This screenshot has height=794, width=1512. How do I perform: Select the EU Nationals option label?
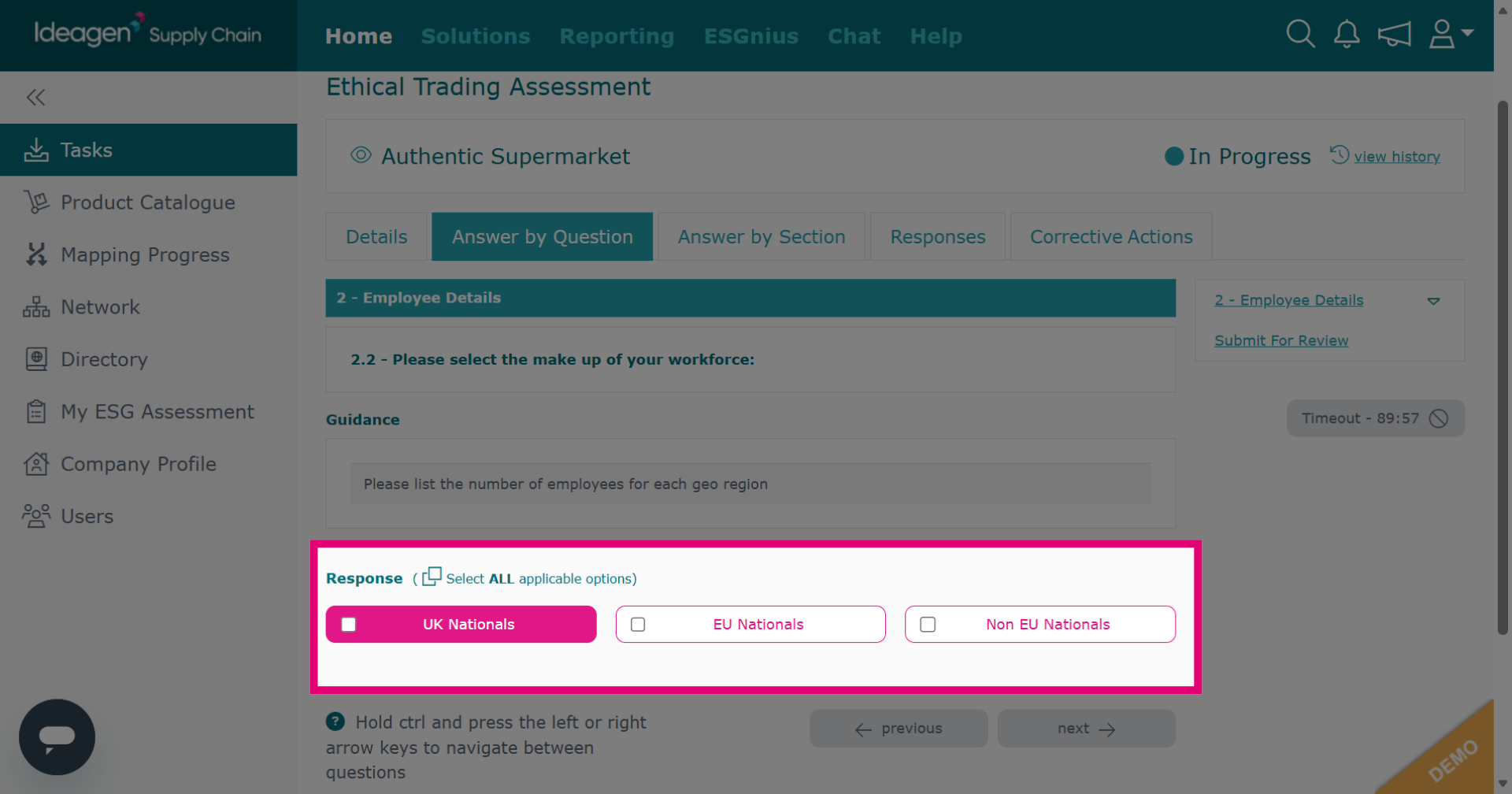(x=758, y=625)
